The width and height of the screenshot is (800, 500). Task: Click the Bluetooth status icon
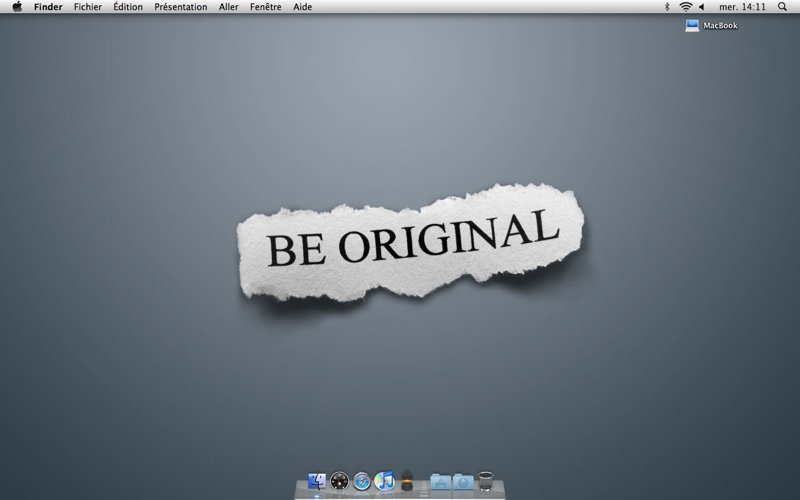667,7
